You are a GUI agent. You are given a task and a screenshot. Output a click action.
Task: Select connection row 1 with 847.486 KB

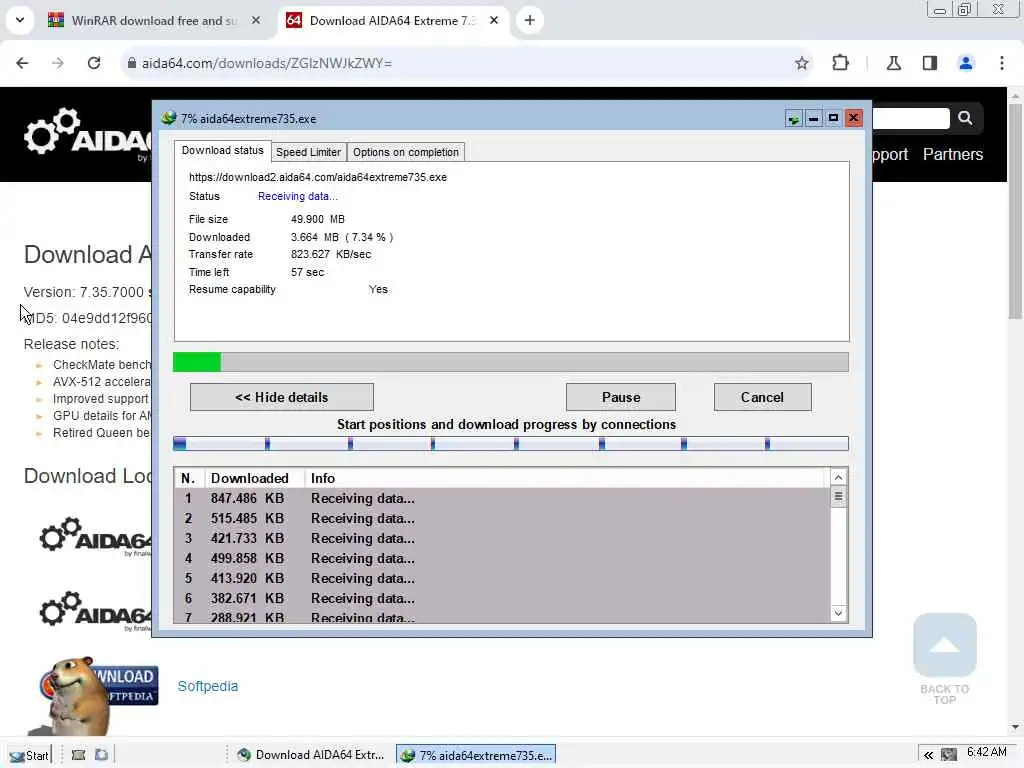coord(502,498)
